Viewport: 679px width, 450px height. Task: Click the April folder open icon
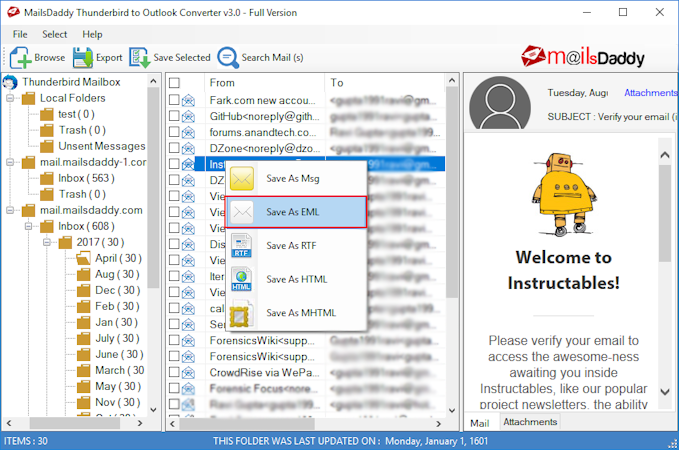pyautogui.click(x=83, y=259)
